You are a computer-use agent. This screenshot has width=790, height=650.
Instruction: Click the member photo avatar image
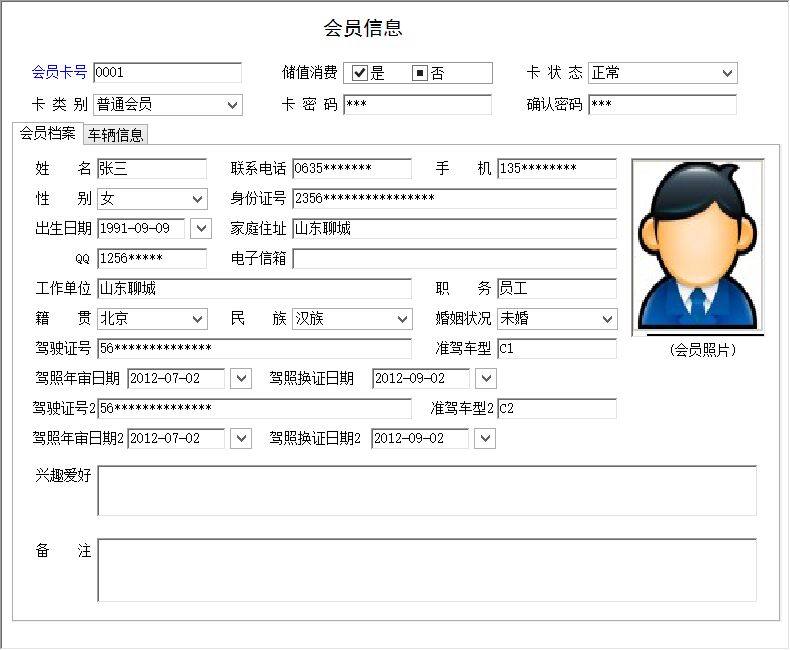(698, 246)
